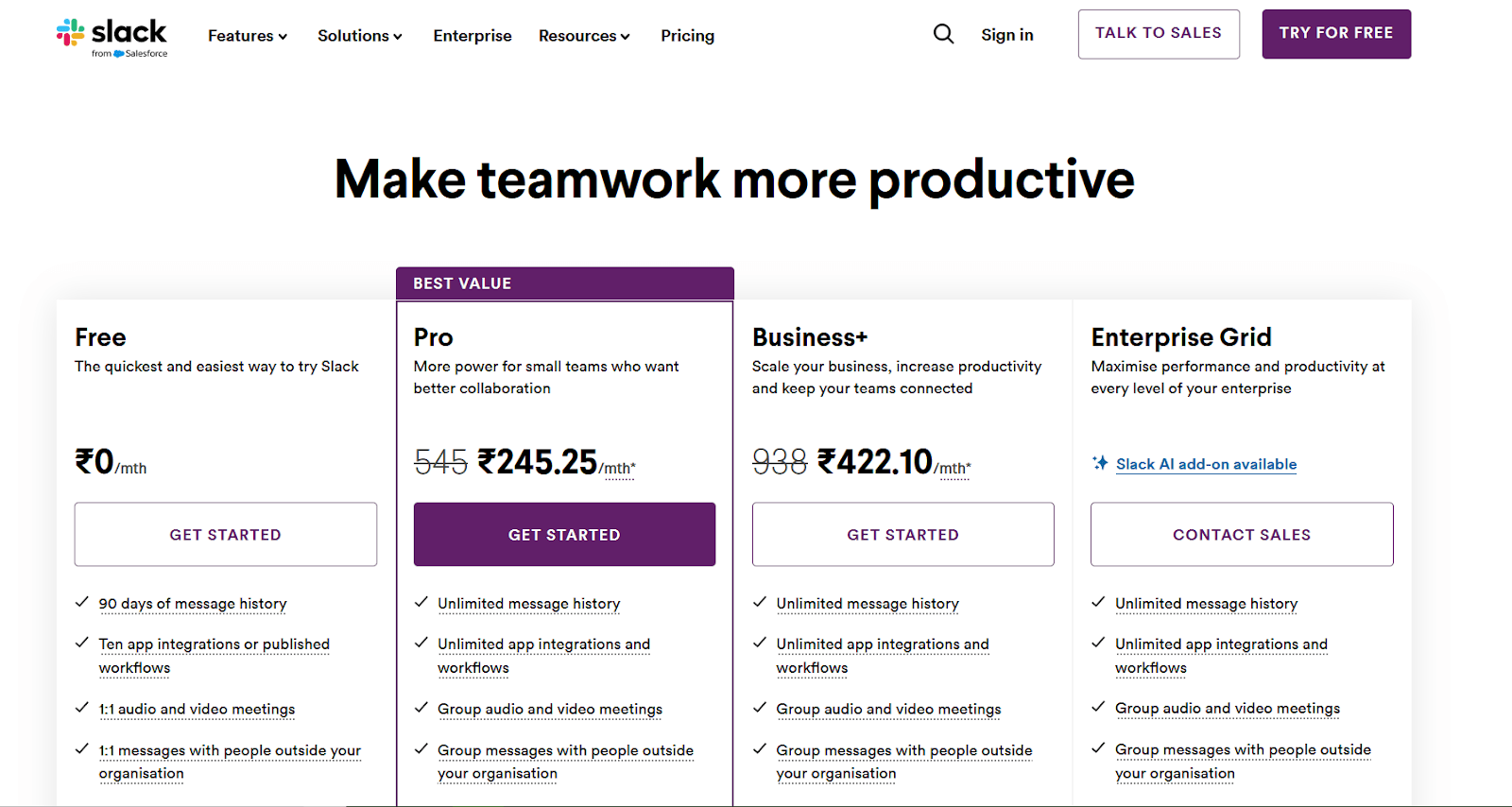This screenshot has height=807, width=1512.
Task: Expand the Resources dropdown menu
Action: [584, 36]
